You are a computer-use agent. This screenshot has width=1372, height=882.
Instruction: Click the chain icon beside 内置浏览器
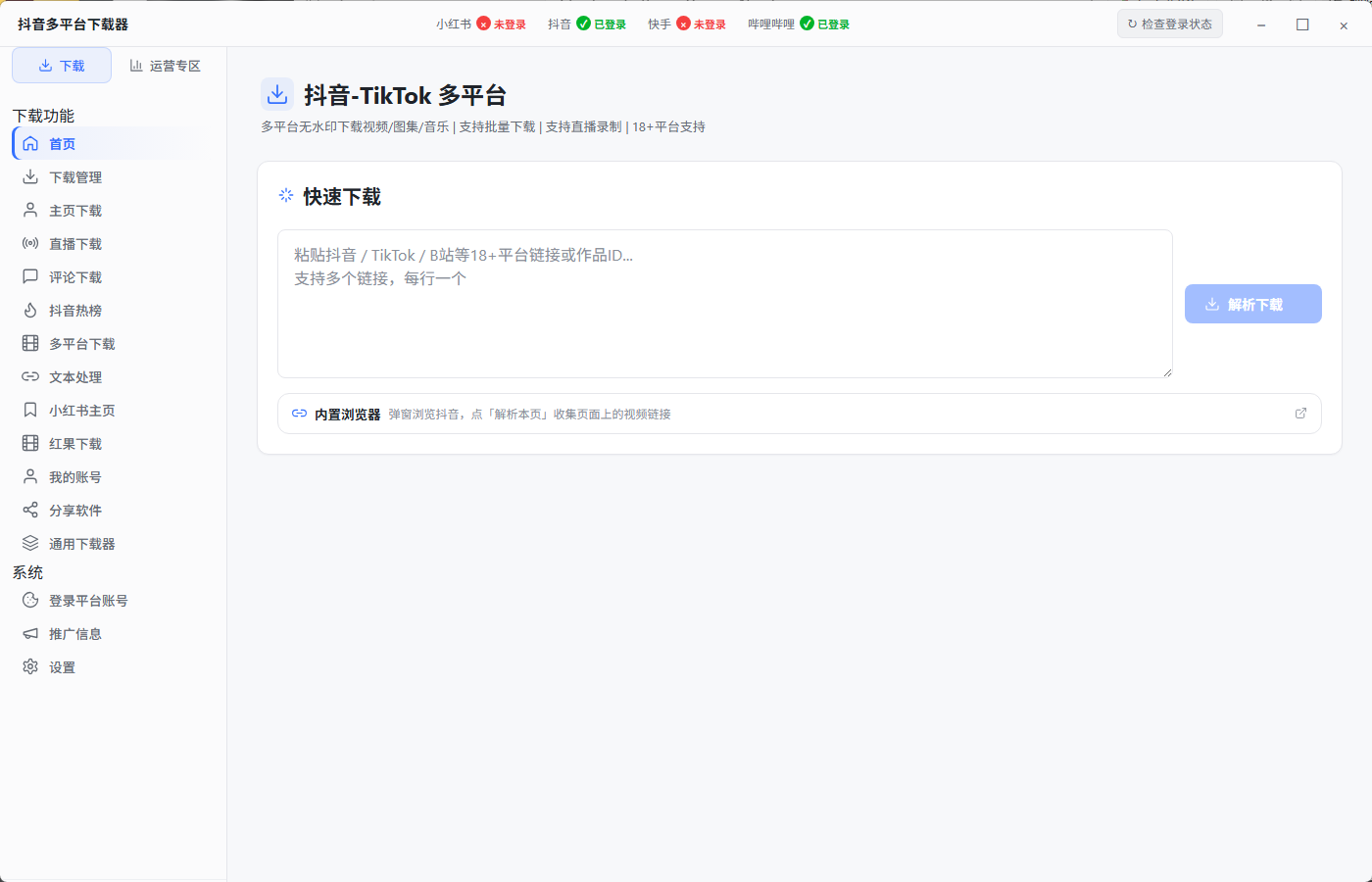[x=300, y=414]
